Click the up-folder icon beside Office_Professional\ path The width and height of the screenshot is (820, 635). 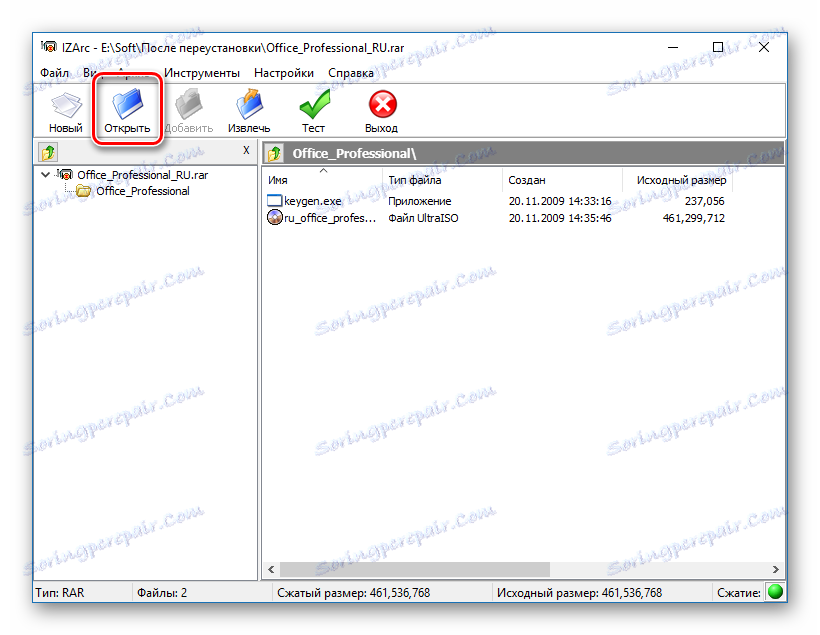click(275, 154)
